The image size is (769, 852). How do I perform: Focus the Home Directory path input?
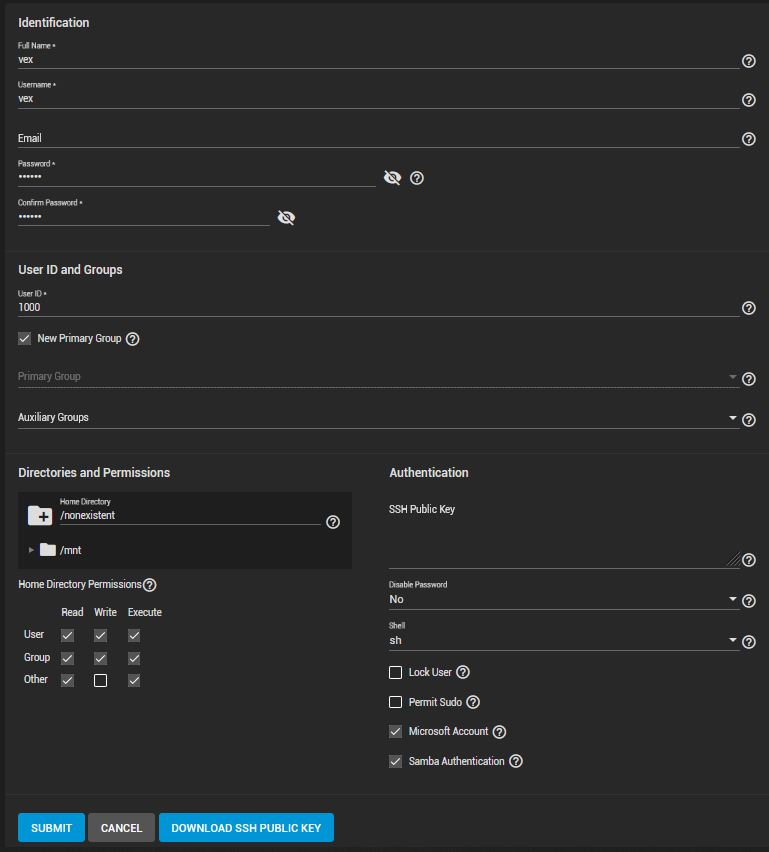pos(190,515)
